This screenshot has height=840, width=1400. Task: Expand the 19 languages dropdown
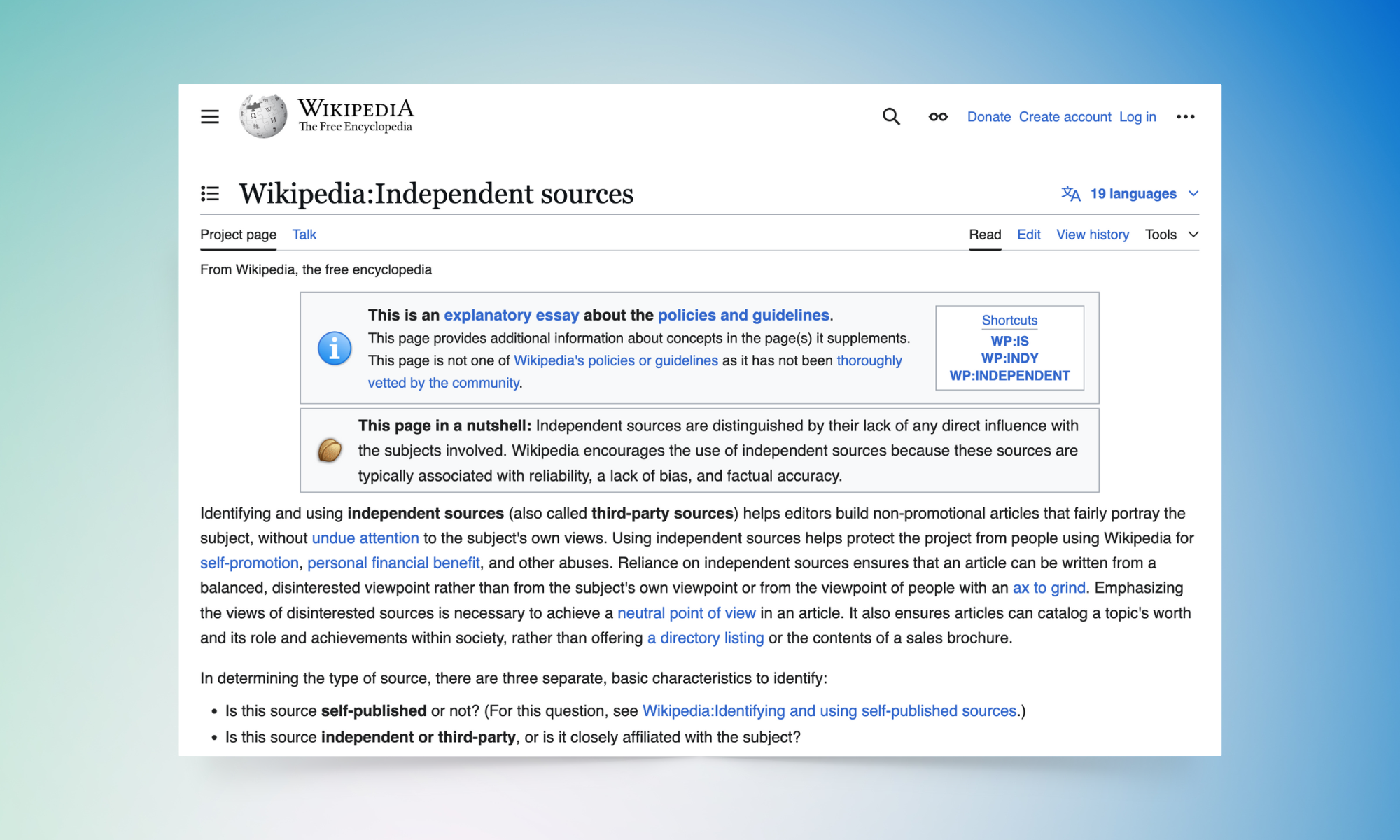click(x=1133, y=194)
